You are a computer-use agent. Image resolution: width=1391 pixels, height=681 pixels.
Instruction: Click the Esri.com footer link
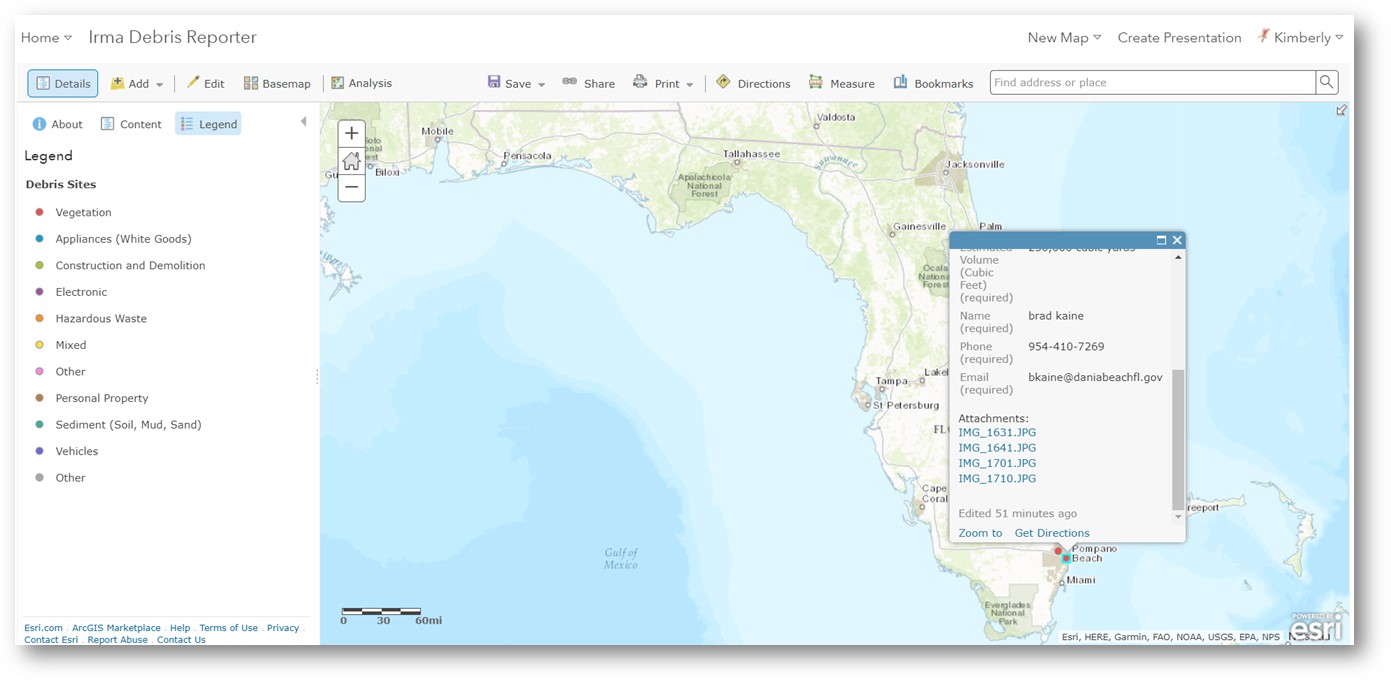(x=43, y=628)
